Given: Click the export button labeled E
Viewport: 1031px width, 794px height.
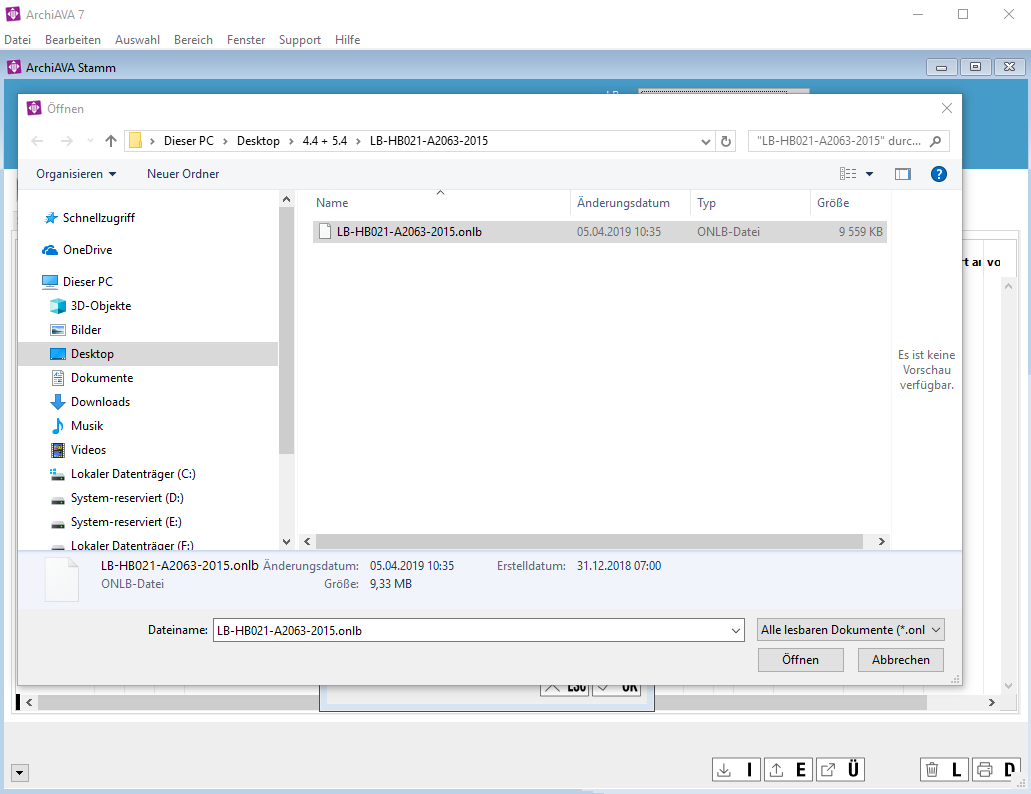Looking at the screenshot, I should click(788, 769).
